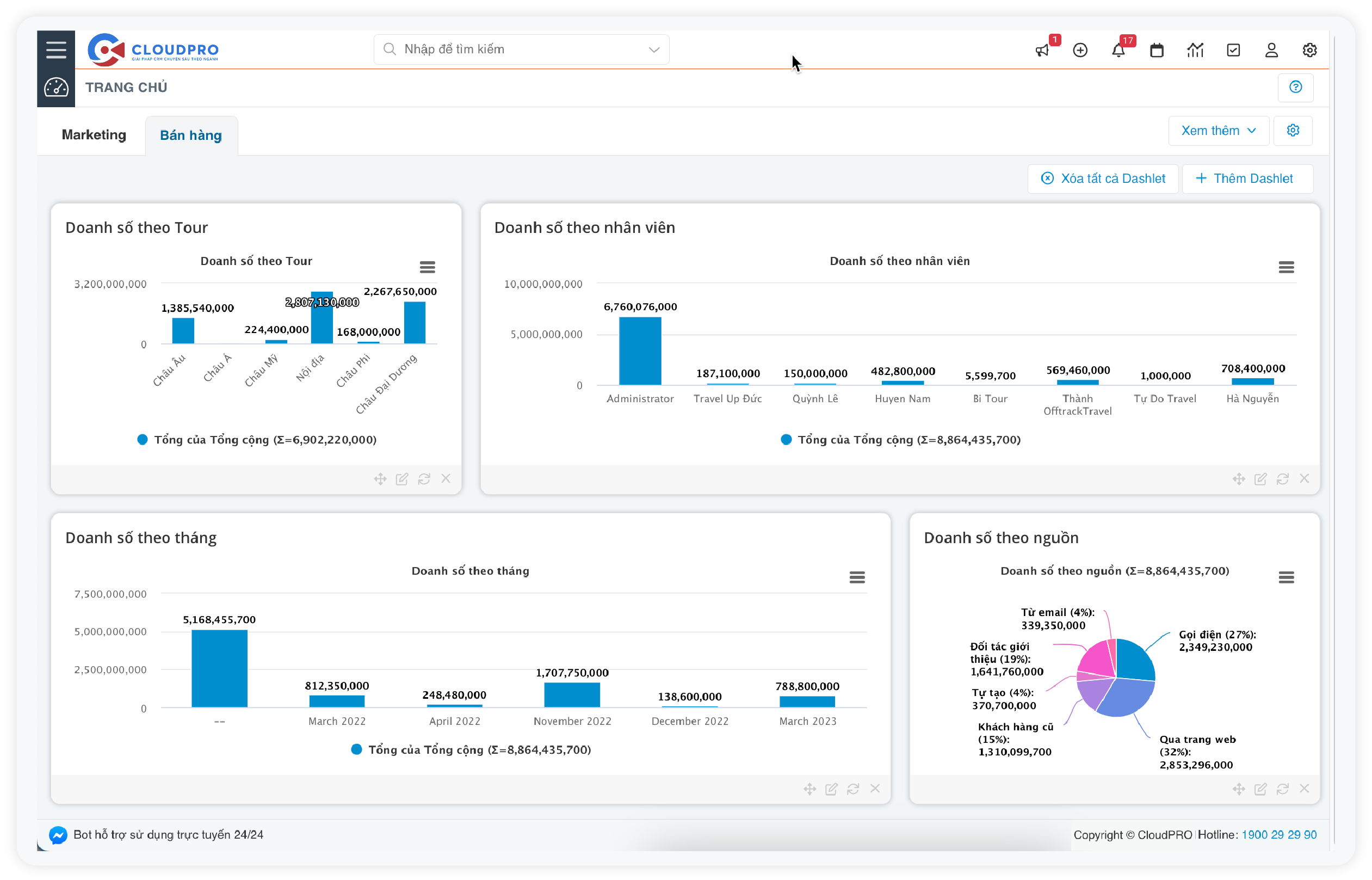Expand the Xem thêm dropdown
The image size is (1372, 880).
point(1219,131)
